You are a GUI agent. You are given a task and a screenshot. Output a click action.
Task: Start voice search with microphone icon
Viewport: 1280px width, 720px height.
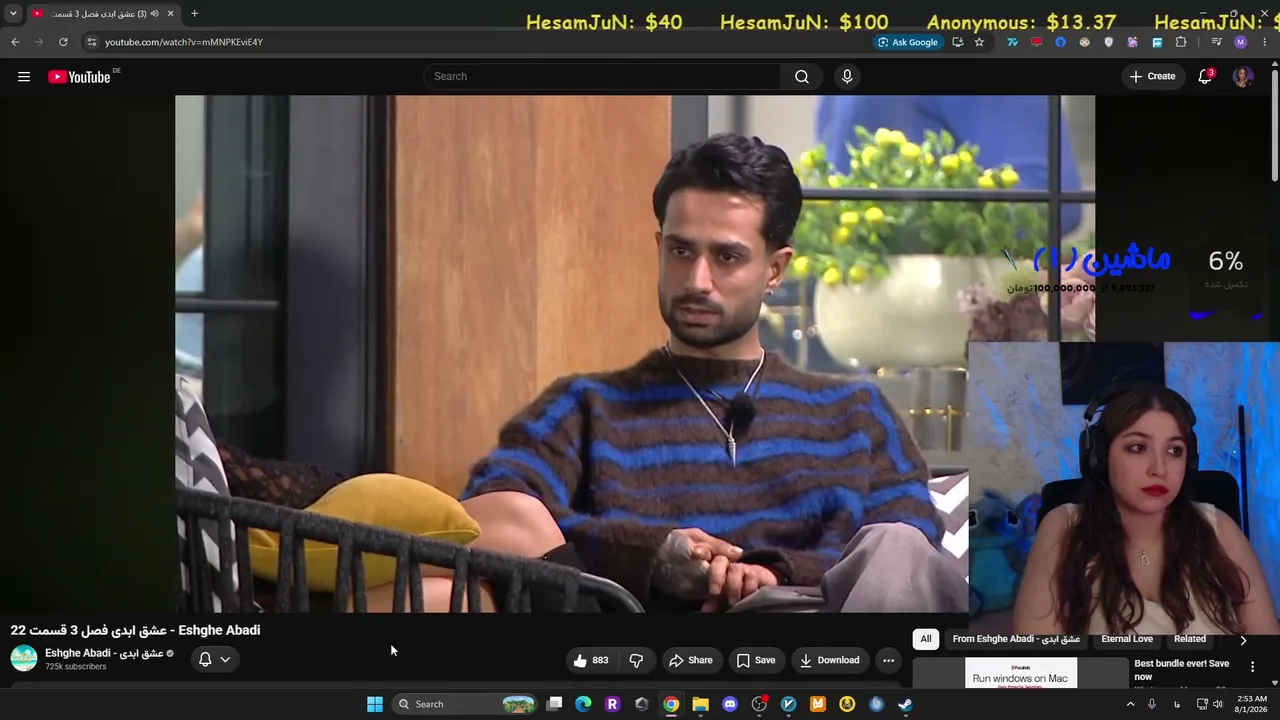coord(847,77)
